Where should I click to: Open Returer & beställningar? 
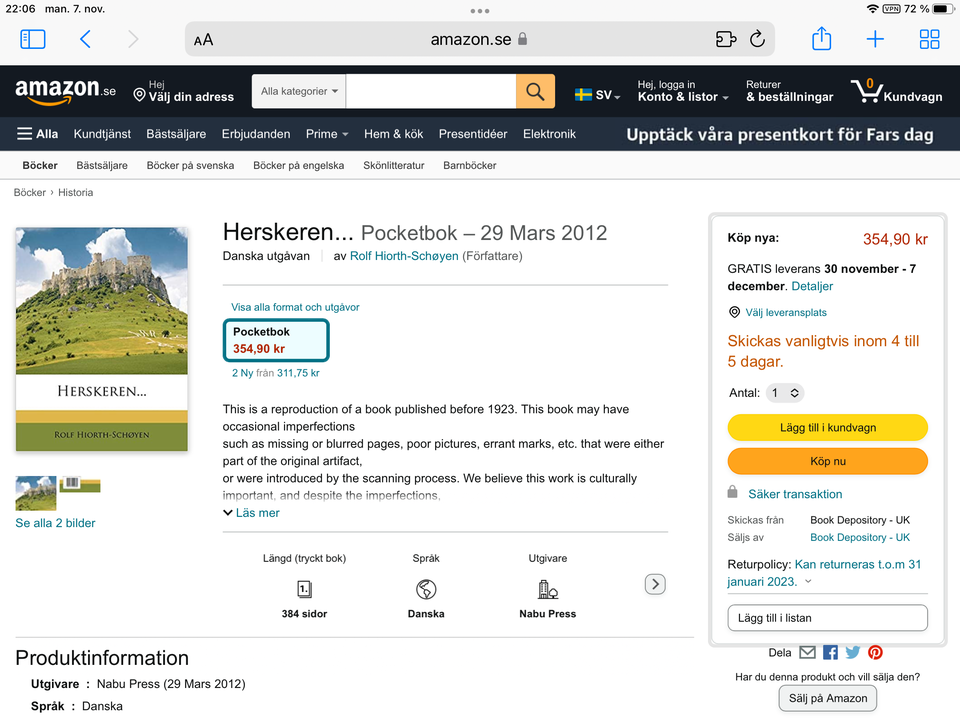pyautogui.click(x=789, y=91)
